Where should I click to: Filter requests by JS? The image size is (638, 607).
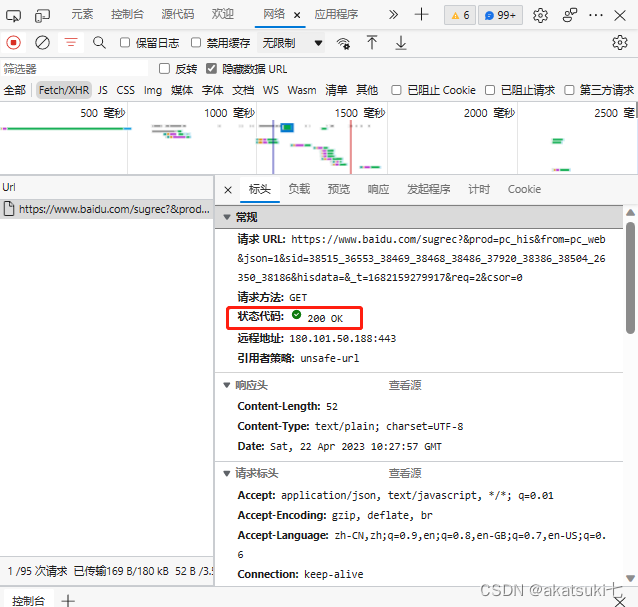tap(103, 90)
